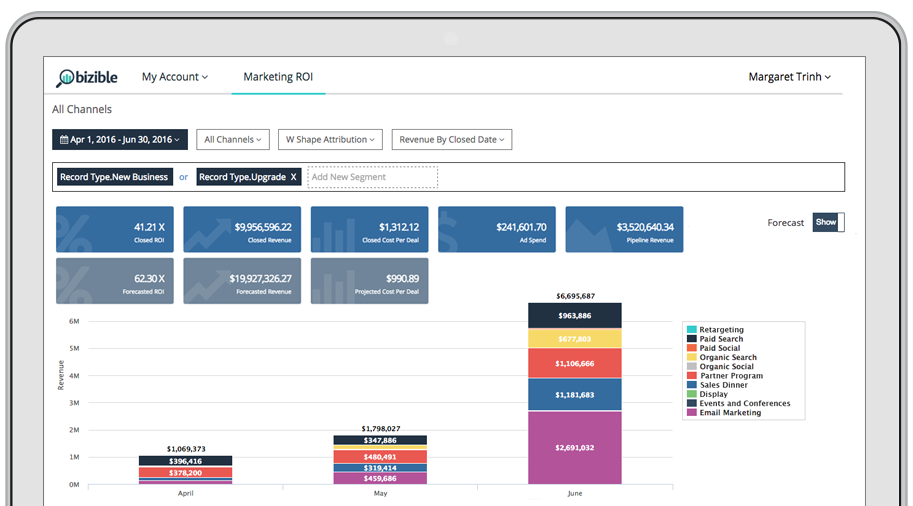This screenshot has width=913, height=506.
Task: Toggle Retargeting series in chart legend
Action: 720,330
